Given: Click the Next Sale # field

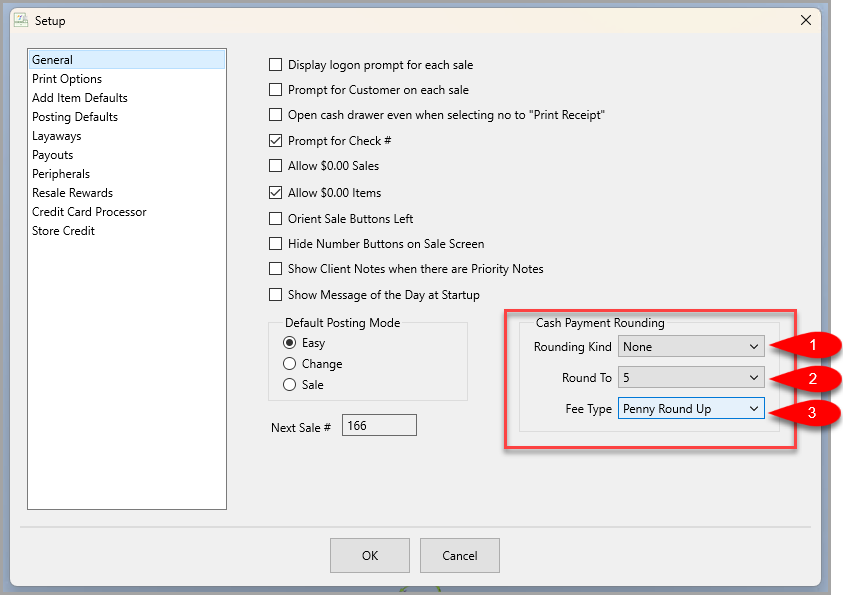Looking at the screenshot, I should click(x=379, y=426).
